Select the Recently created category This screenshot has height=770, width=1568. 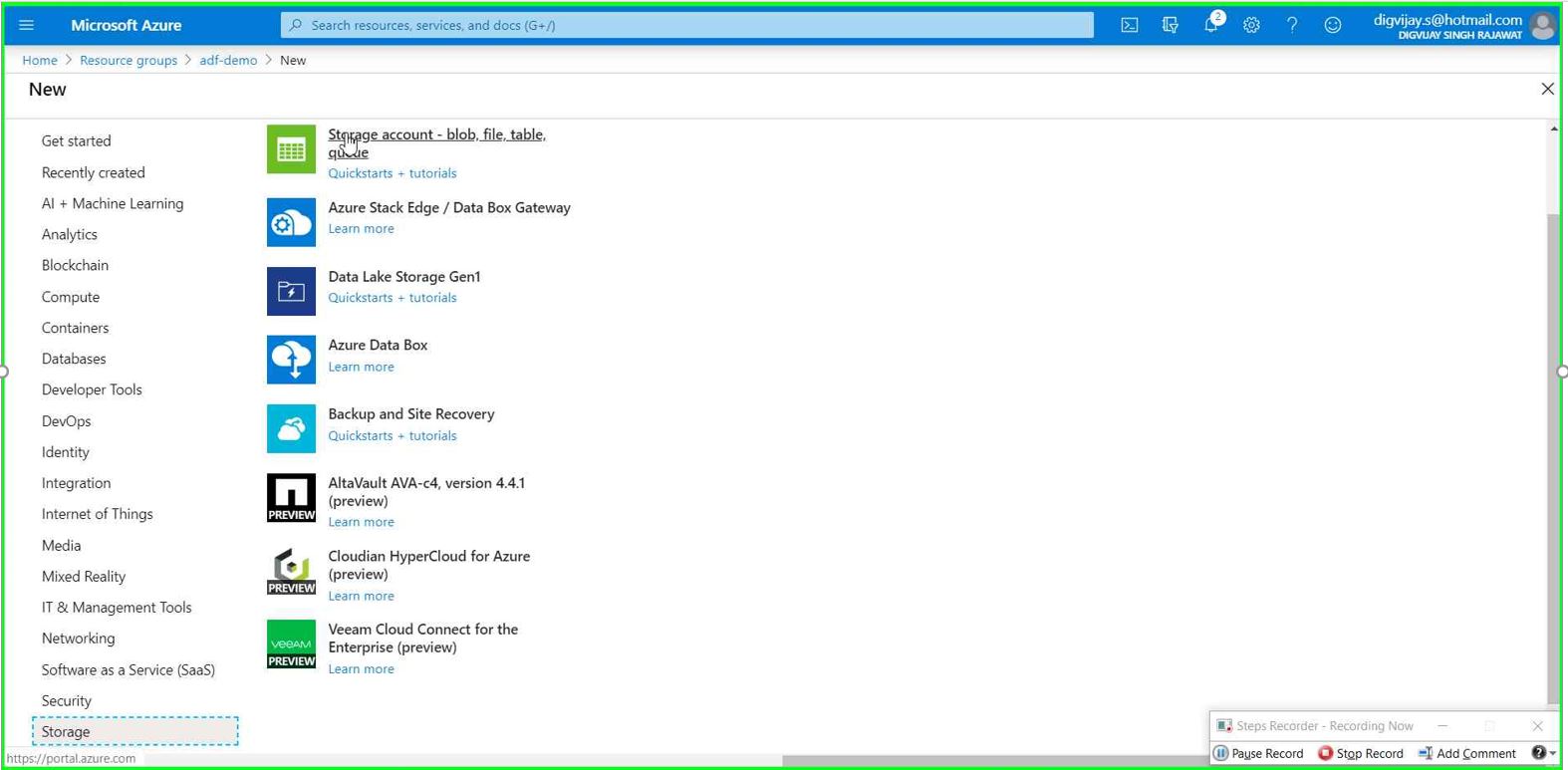(94, 172)
